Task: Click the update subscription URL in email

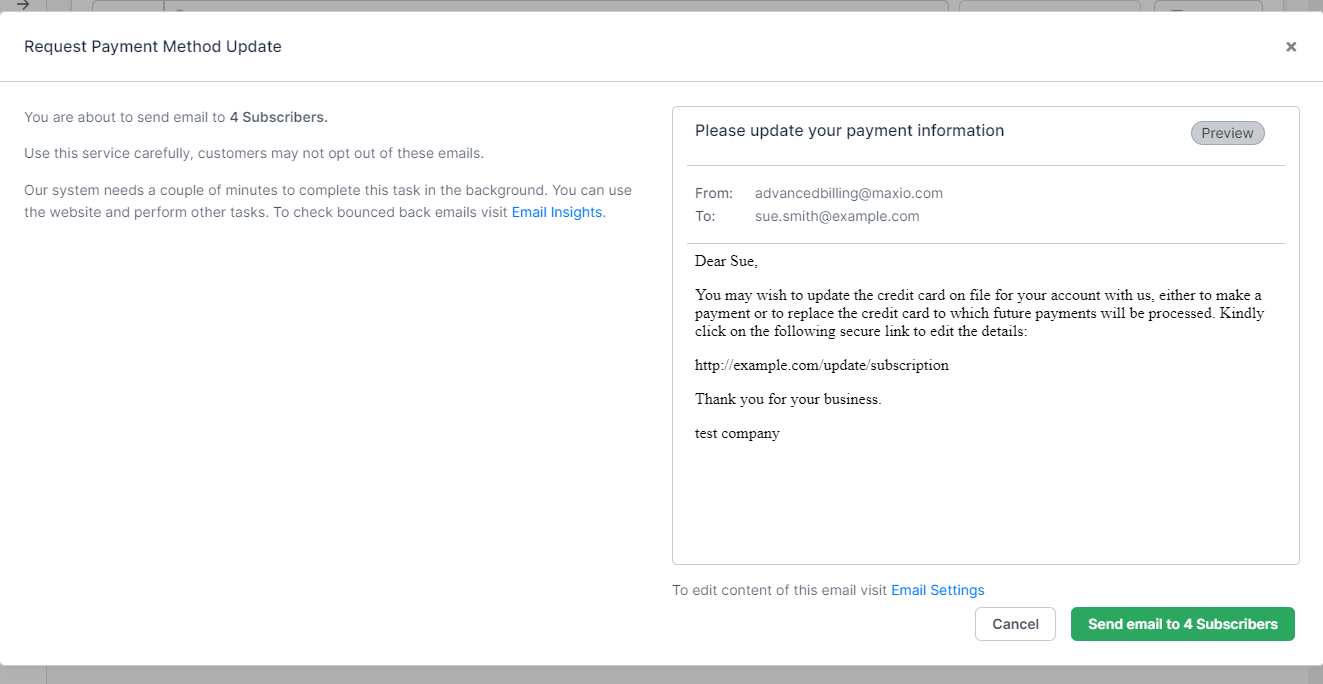Action: 821,365
